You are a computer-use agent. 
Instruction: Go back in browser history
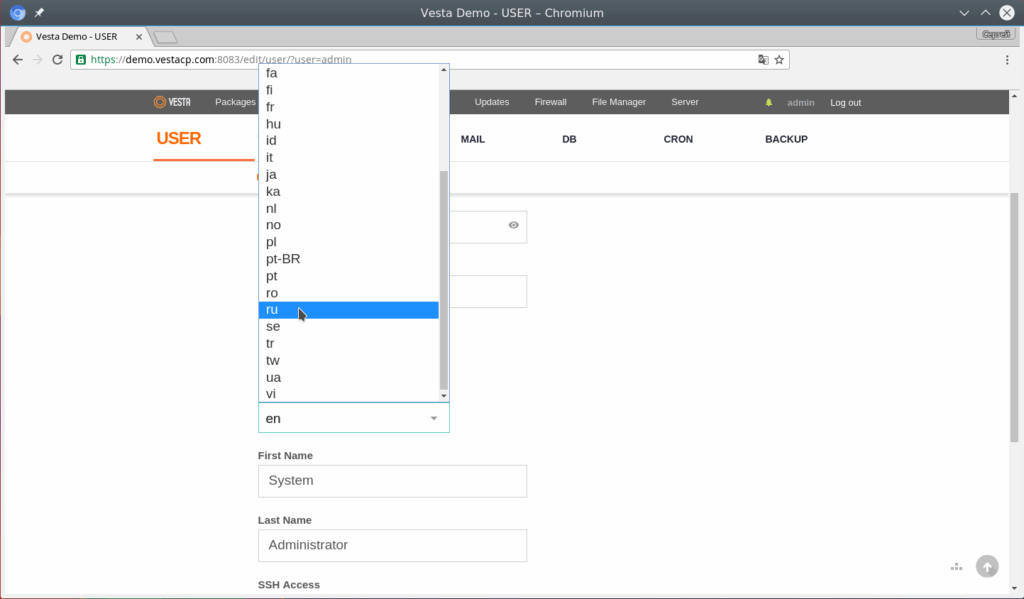18,59
